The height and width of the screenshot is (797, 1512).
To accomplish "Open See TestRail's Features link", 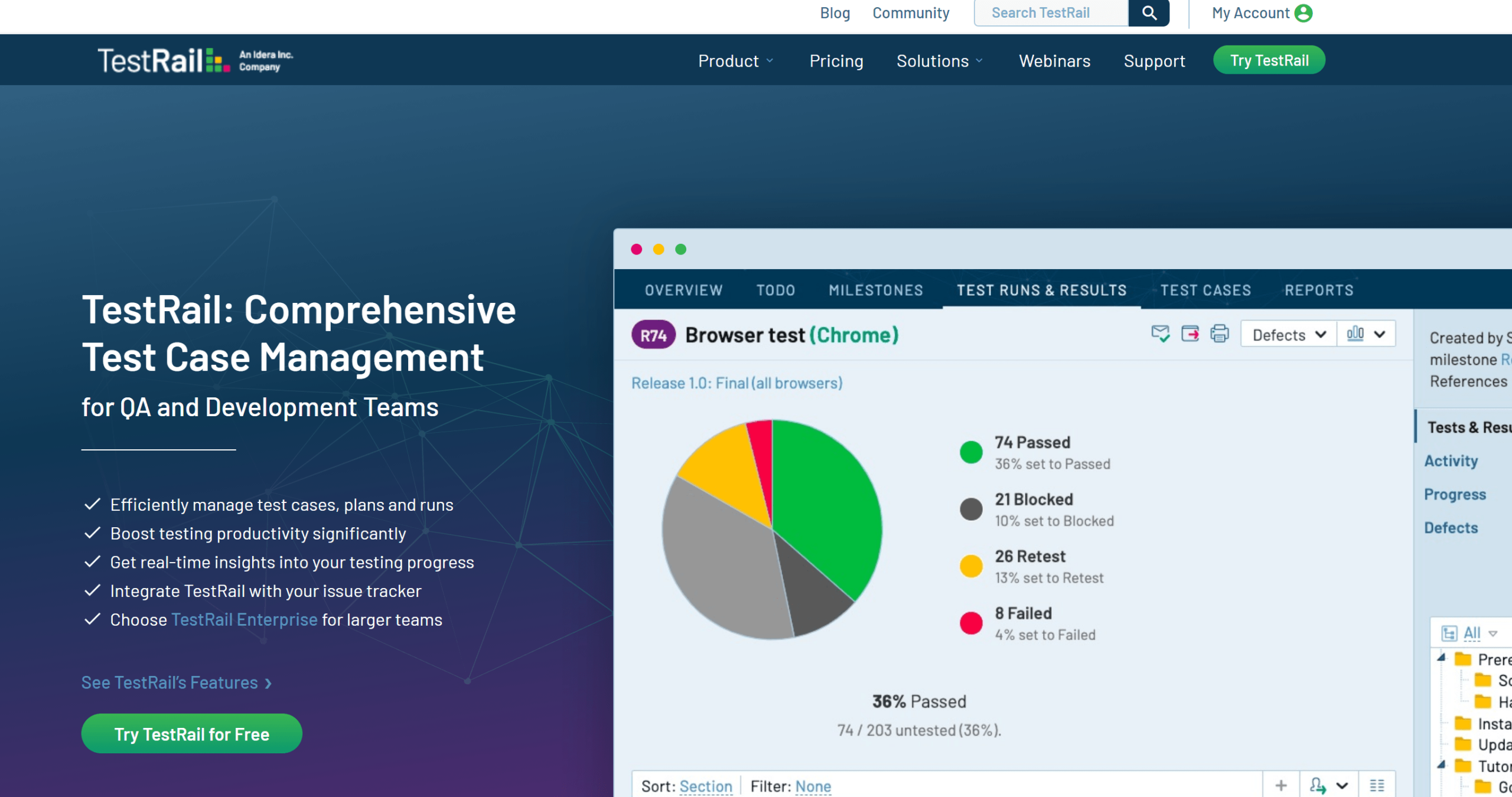I will [x=177, y=683].
